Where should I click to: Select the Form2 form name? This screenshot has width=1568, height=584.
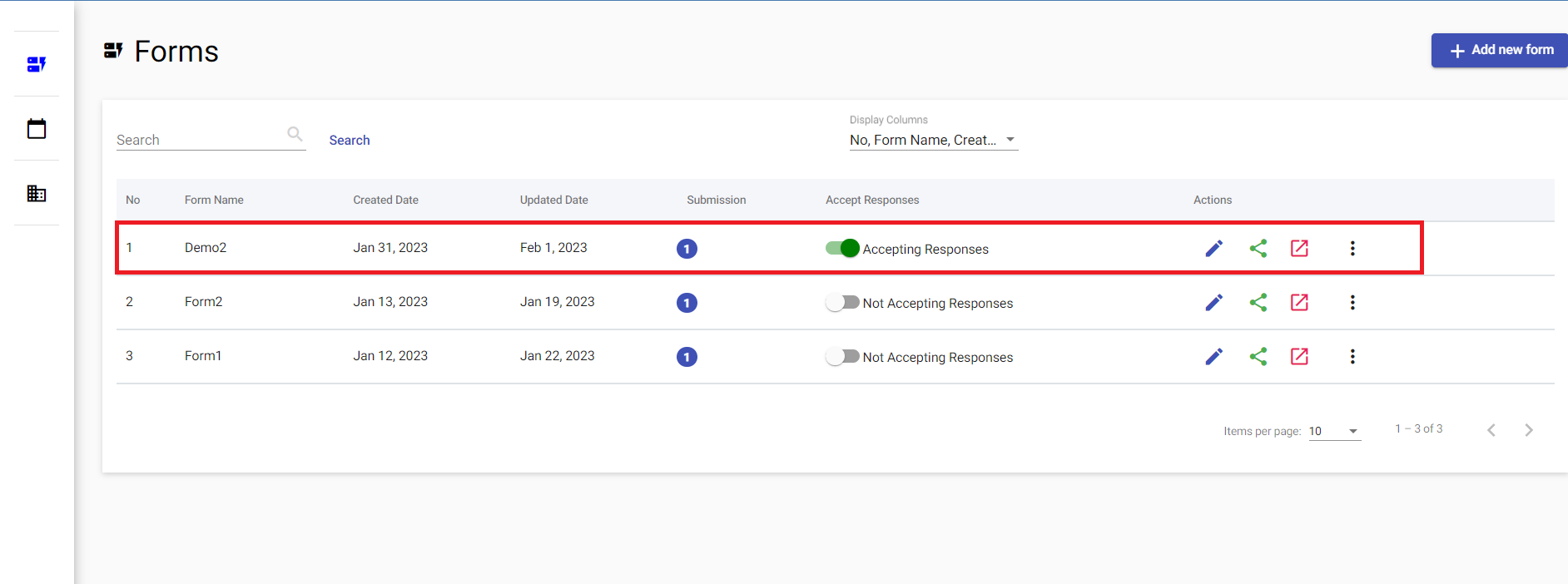click(203, 302)
